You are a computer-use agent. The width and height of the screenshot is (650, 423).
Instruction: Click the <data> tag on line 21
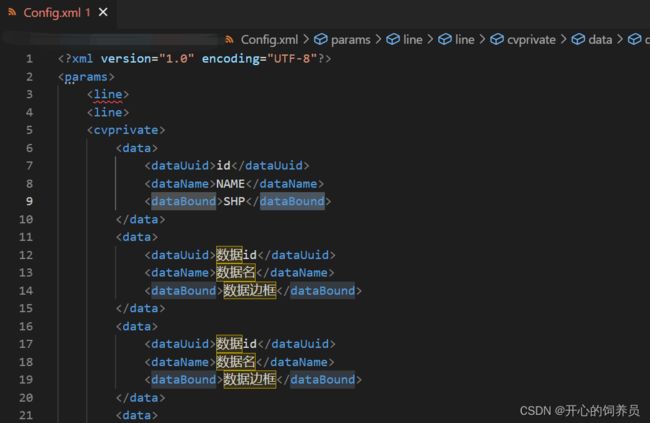(x=137, y=415)
